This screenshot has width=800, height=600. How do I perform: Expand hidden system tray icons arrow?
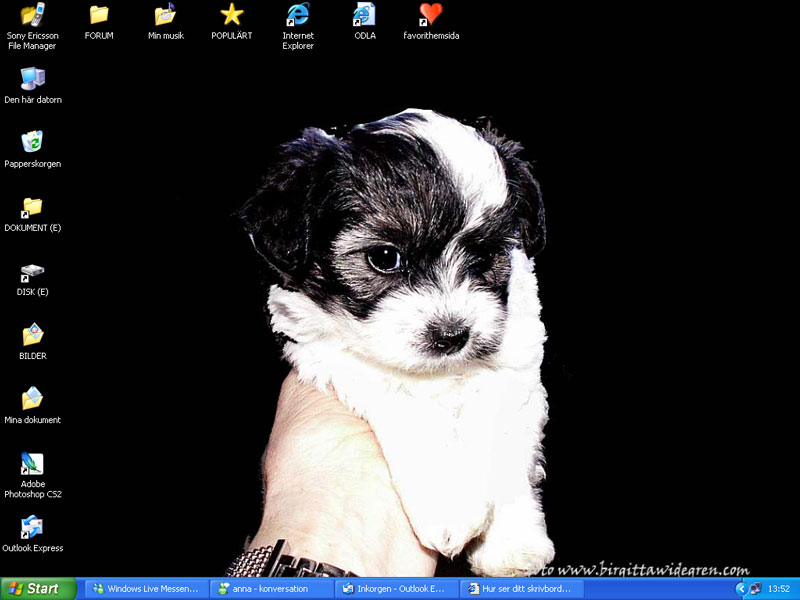click(x=741, y=589)
